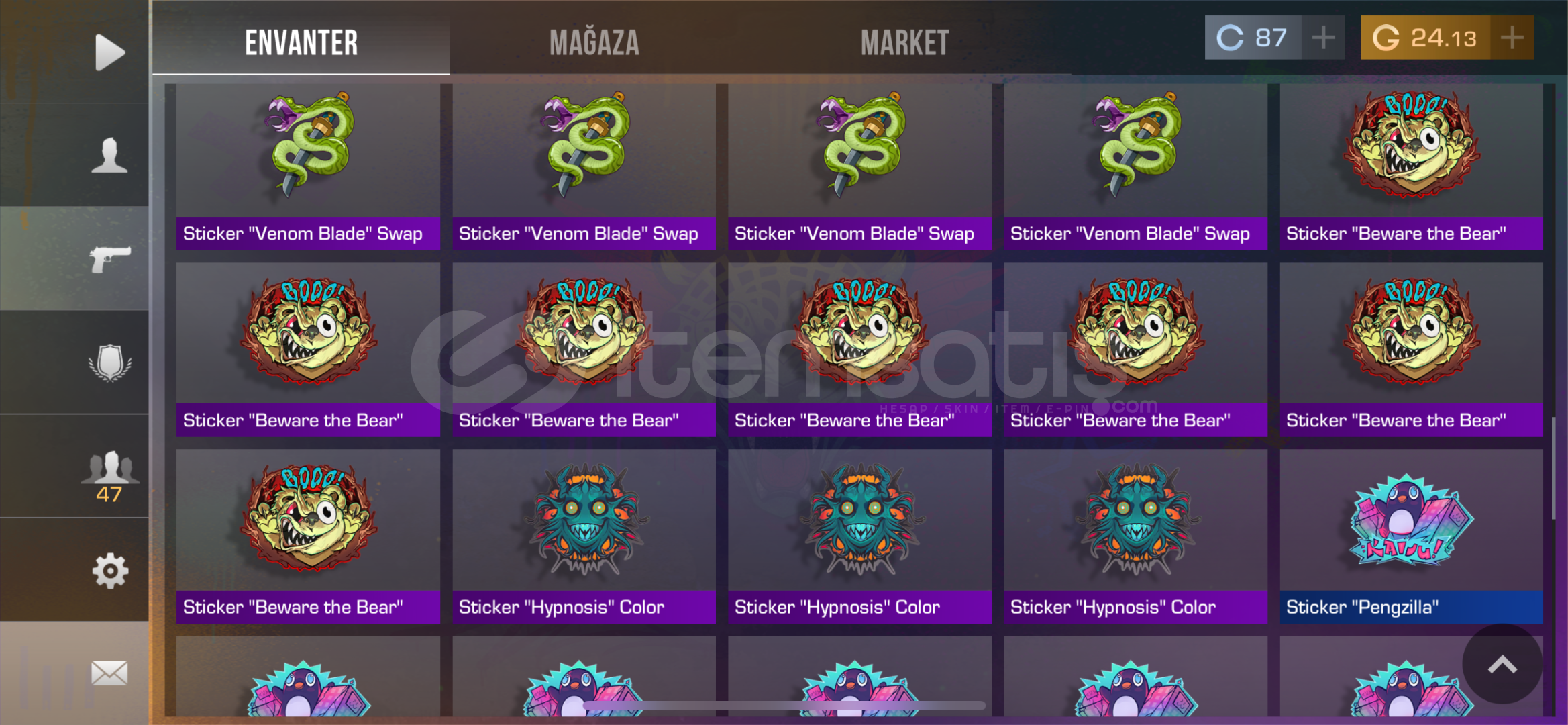The width and height of the screenshot is (1568, 725).
Task: Click the play arrow icon in sidebar
Action: pos(109,52)
